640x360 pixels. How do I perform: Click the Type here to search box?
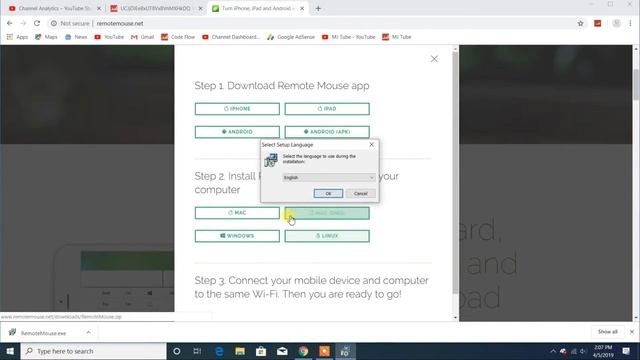[x=93, y=351]
